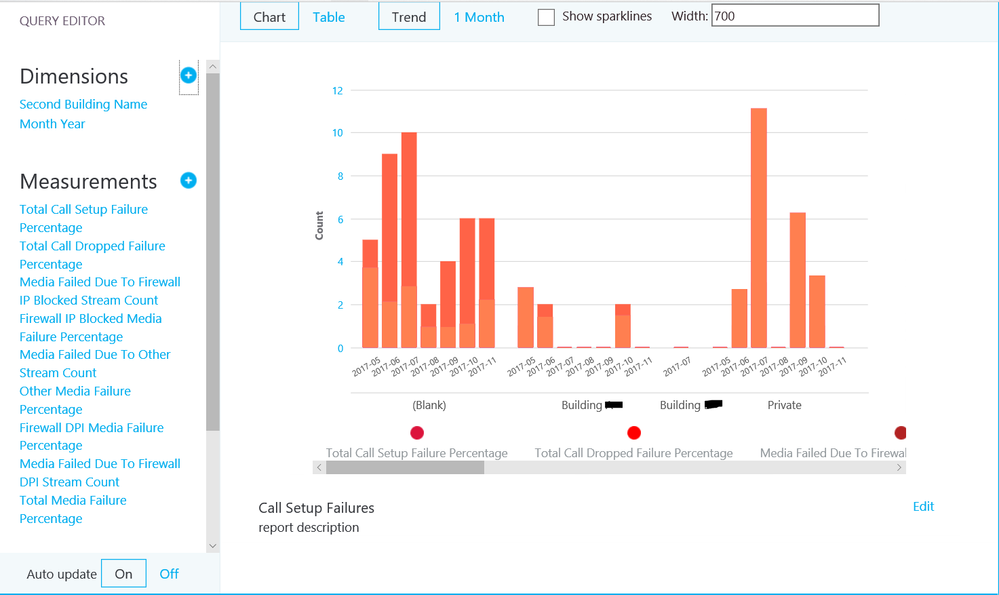The width and height of the screenshot is (999, 595).
Task: Open Media Failed Due To Firewall DPI Stream Count
Action: [x=99, y=473]
